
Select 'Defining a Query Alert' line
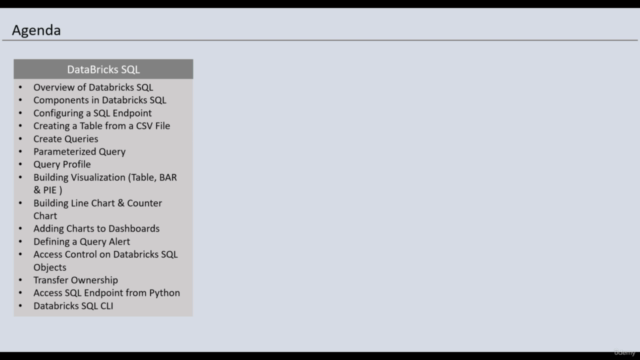(82, 242)
